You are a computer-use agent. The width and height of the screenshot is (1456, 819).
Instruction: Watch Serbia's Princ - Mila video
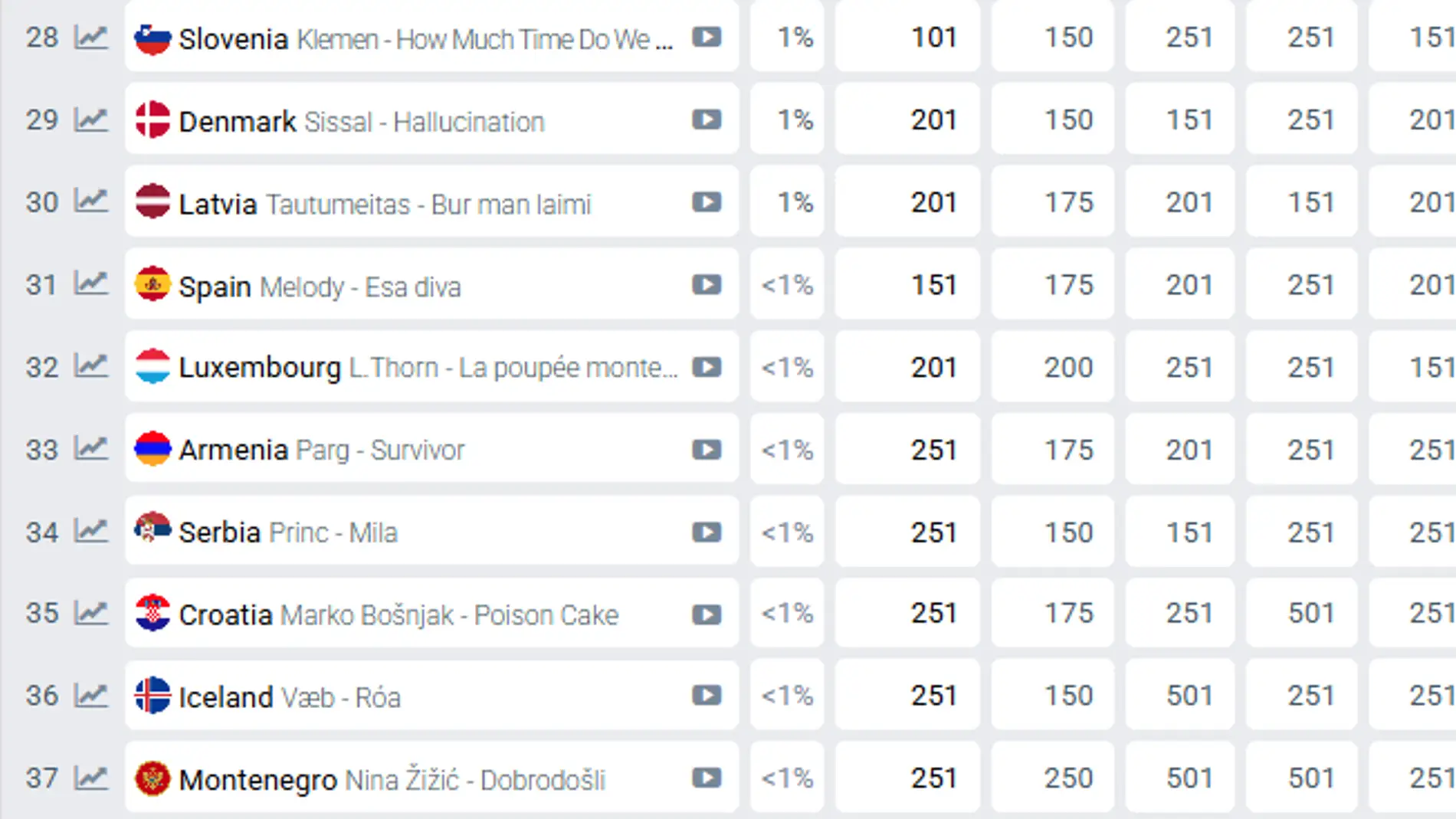click(706, 532)
